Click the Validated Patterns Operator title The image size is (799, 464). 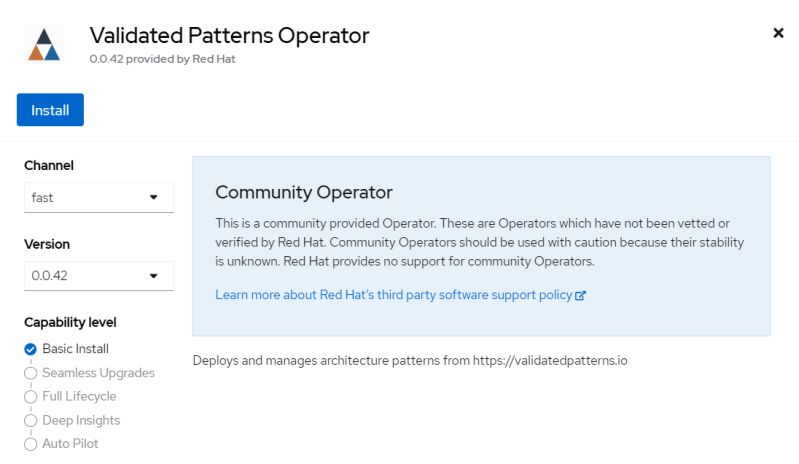229,36
